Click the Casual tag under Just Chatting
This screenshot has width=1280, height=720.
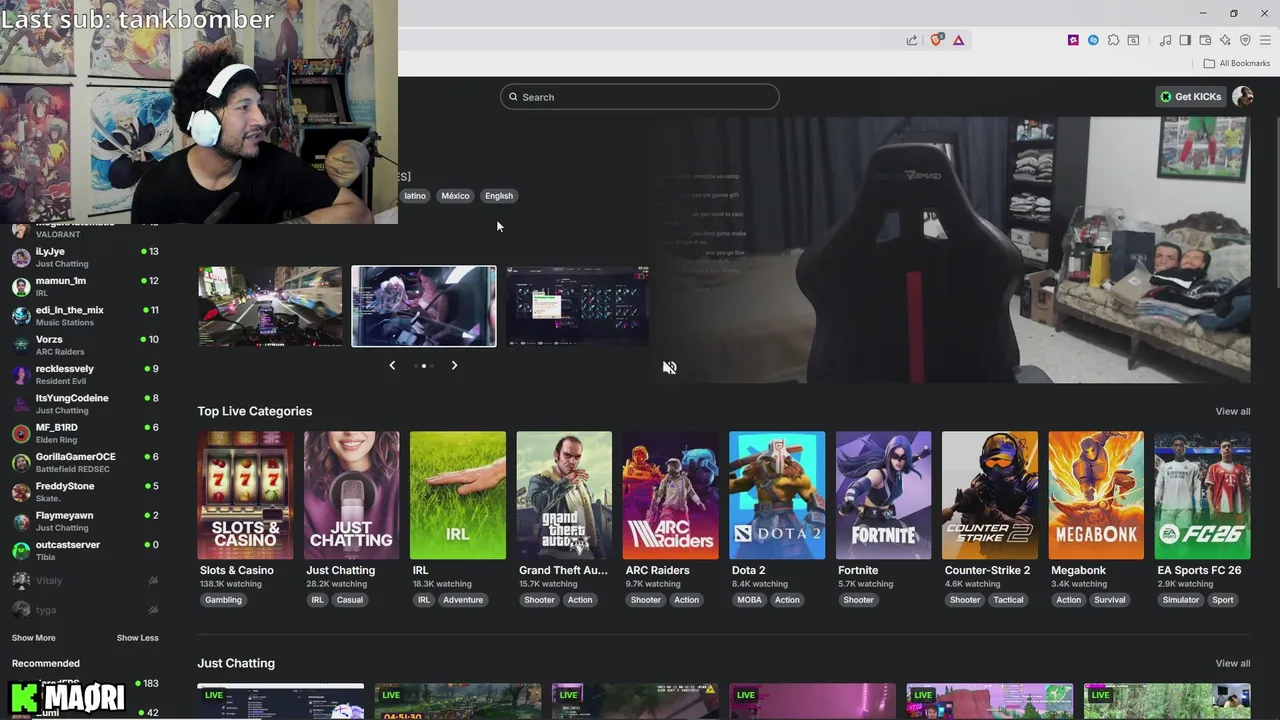click(x=350, y=600)
